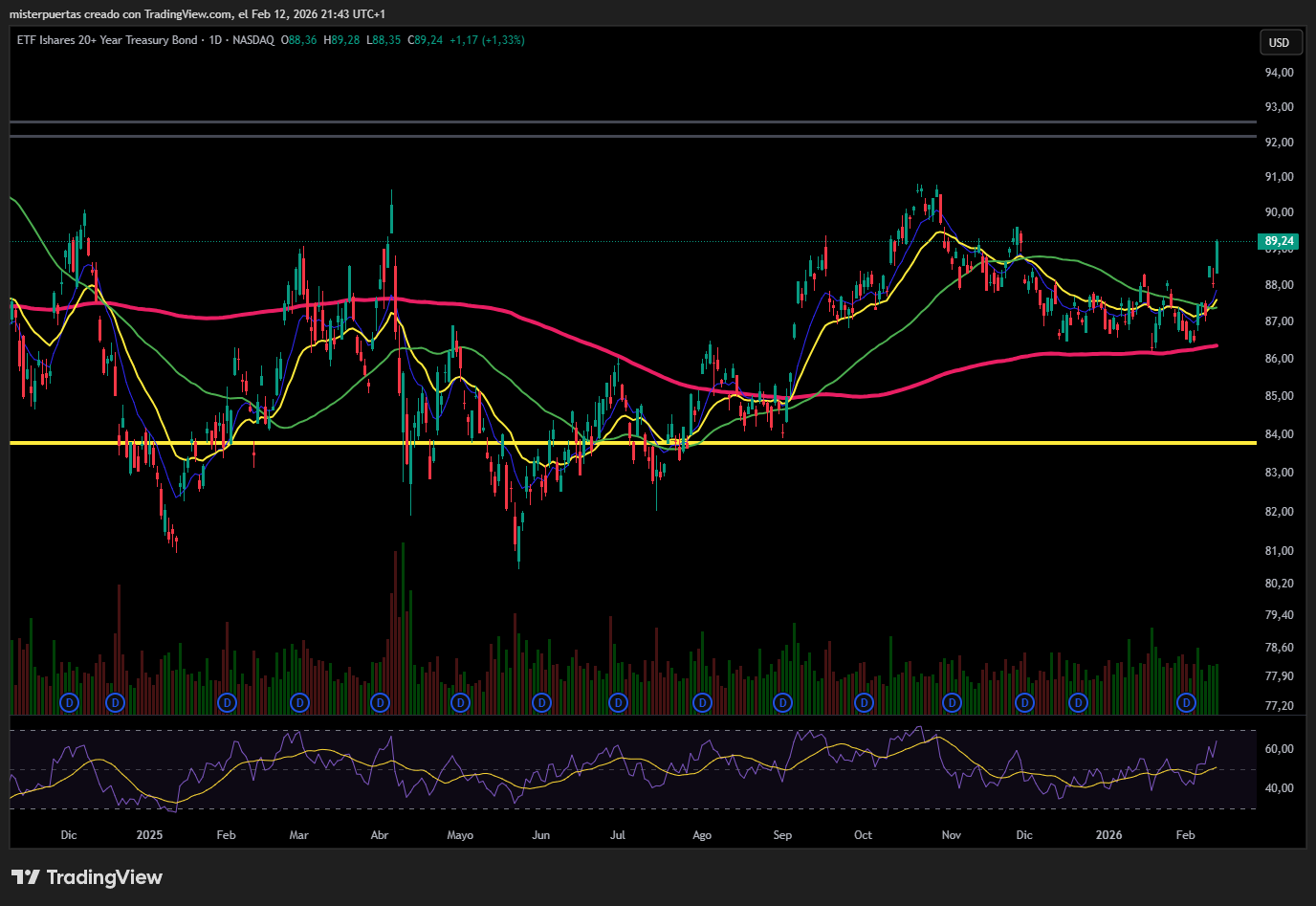Image resolution: width=1316 pixels, height=906 pixels.
Task: Click the 85,00 price axis label
Action: click(1279, 395)
